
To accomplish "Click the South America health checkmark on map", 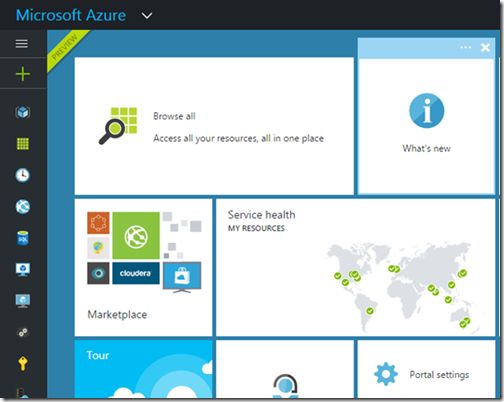I will click(370, 311).
